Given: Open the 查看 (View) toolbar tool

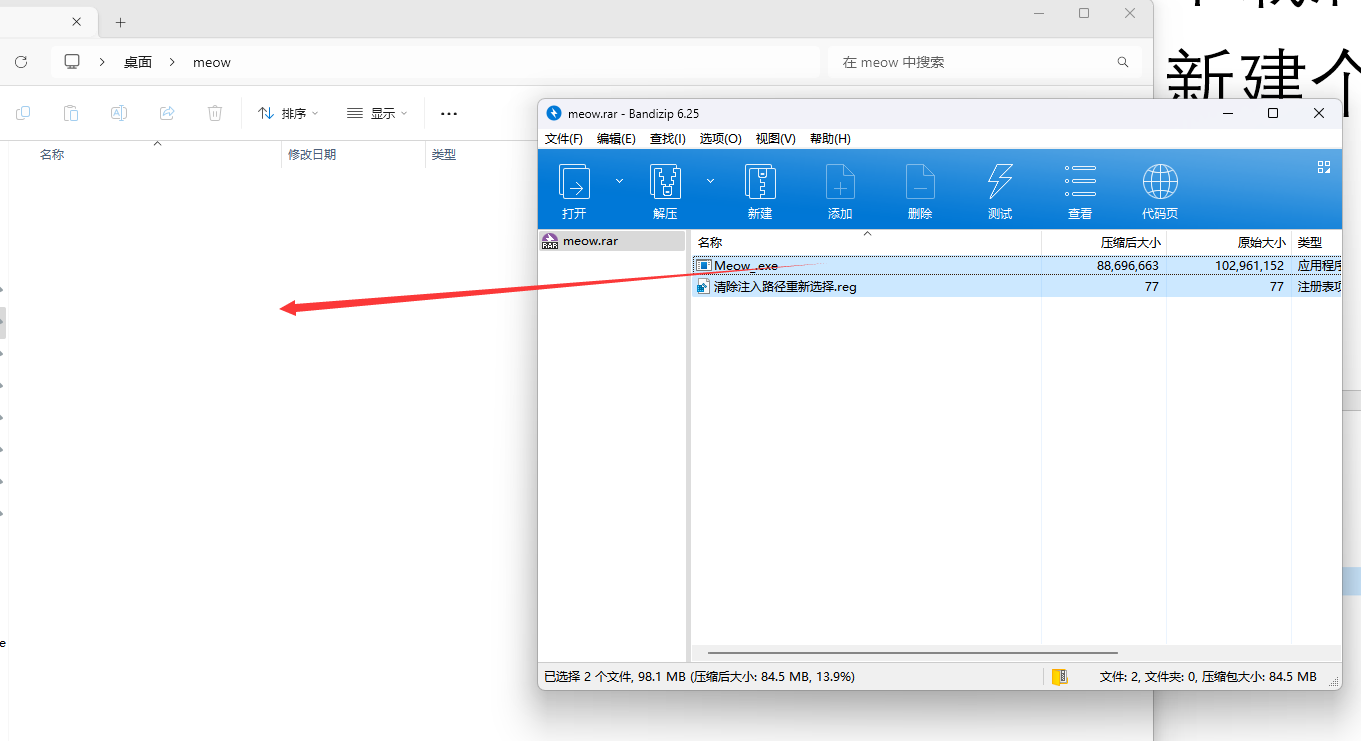Looking at the screenshot, I should point(1080,182).
